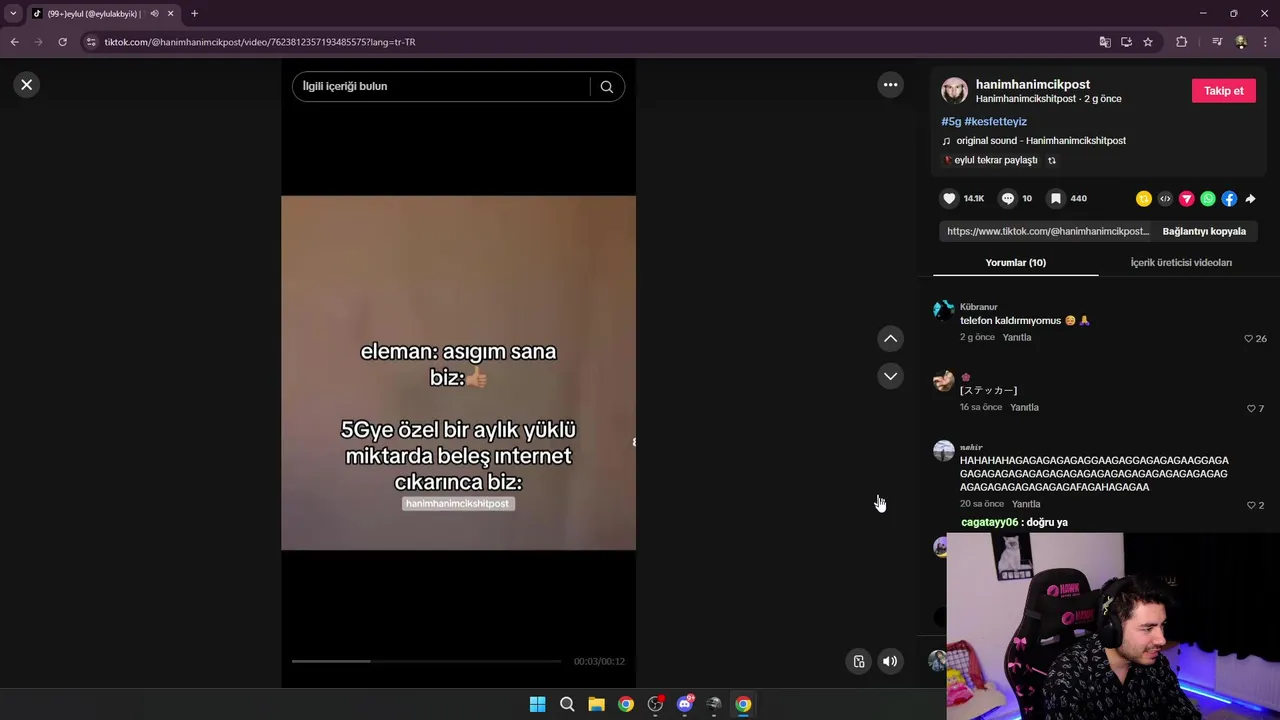Open hanimhanimcikpost profile name
The width and height of the screenshot is (1280, 720).
[x=1033, y=84]
